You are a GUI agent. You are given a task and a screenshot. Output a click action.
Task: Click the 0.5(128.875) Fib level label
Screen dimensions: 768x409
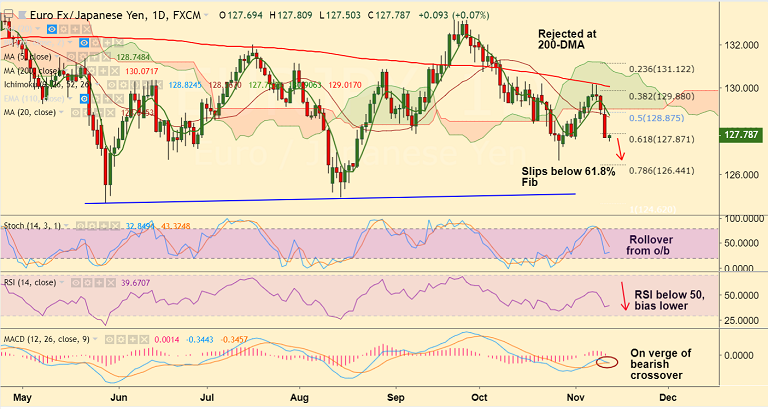point(657,119)
